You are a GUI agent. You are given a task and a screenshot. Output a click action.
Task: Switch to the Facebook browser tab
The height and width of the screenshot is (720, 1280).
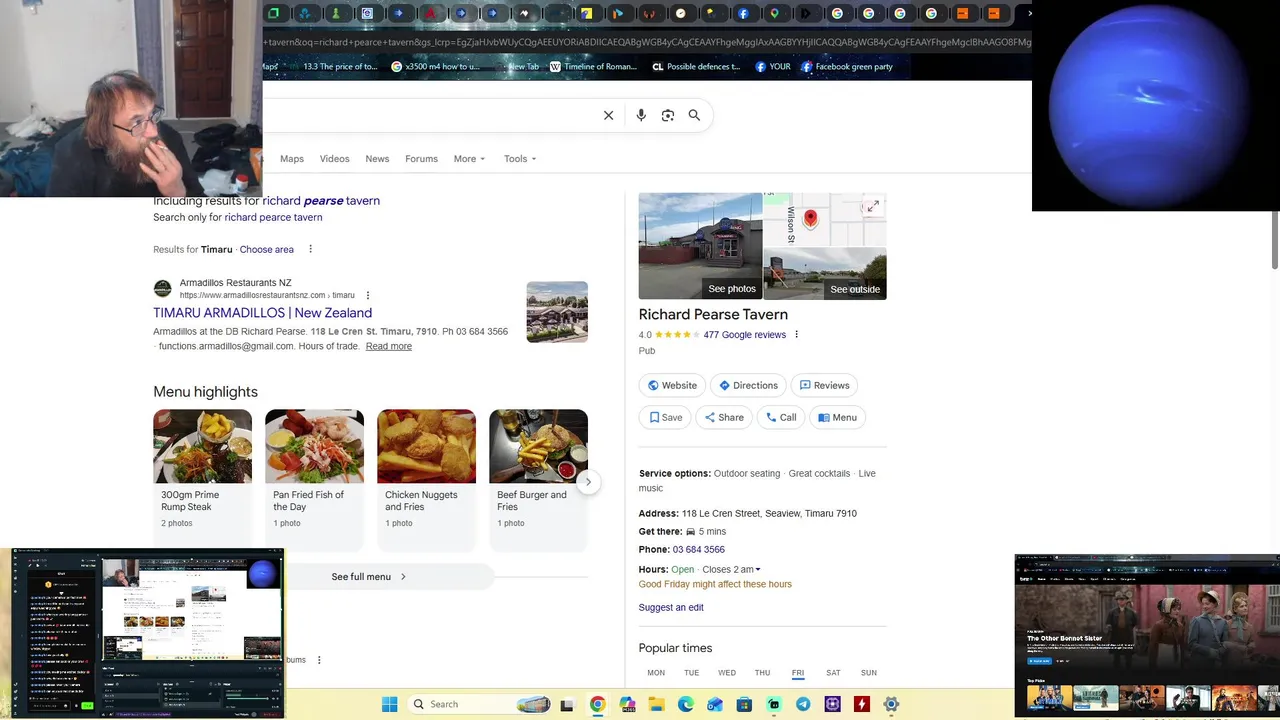743,14
